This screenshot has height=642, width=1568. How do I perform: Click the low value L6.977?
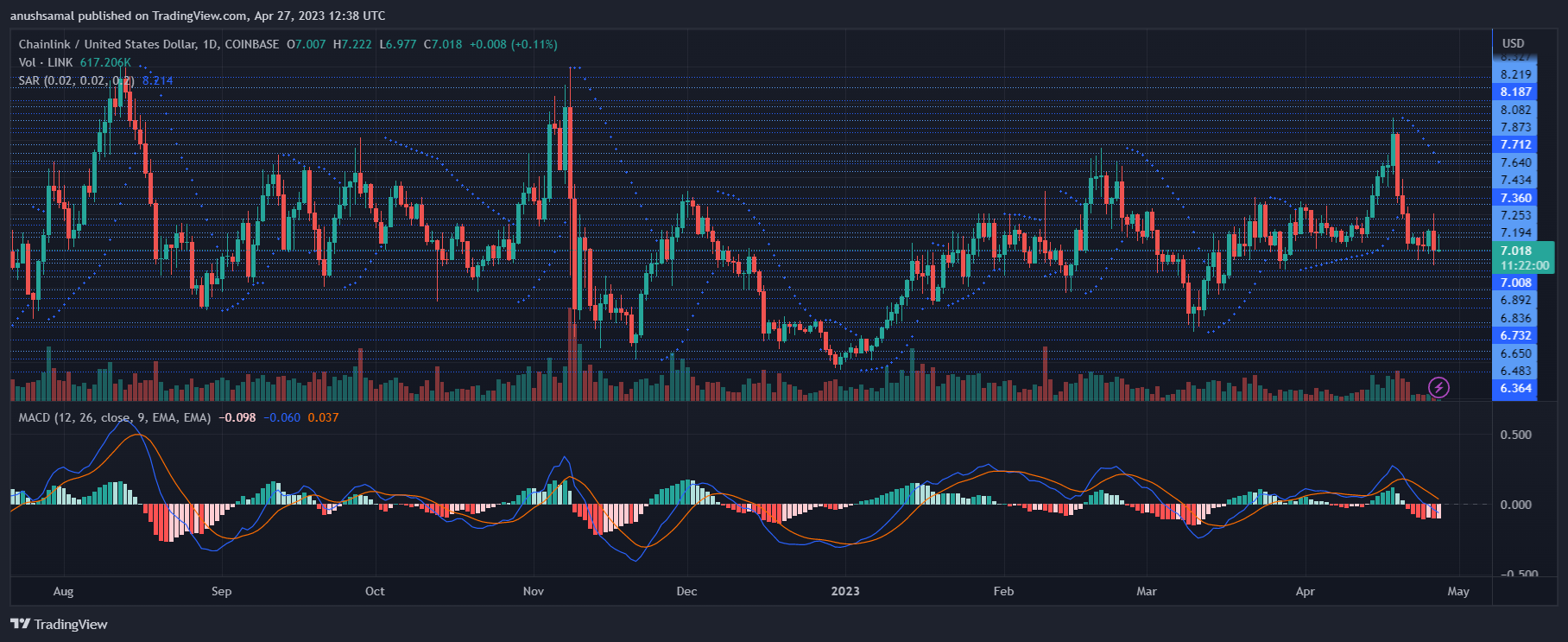tap(398, 44)
